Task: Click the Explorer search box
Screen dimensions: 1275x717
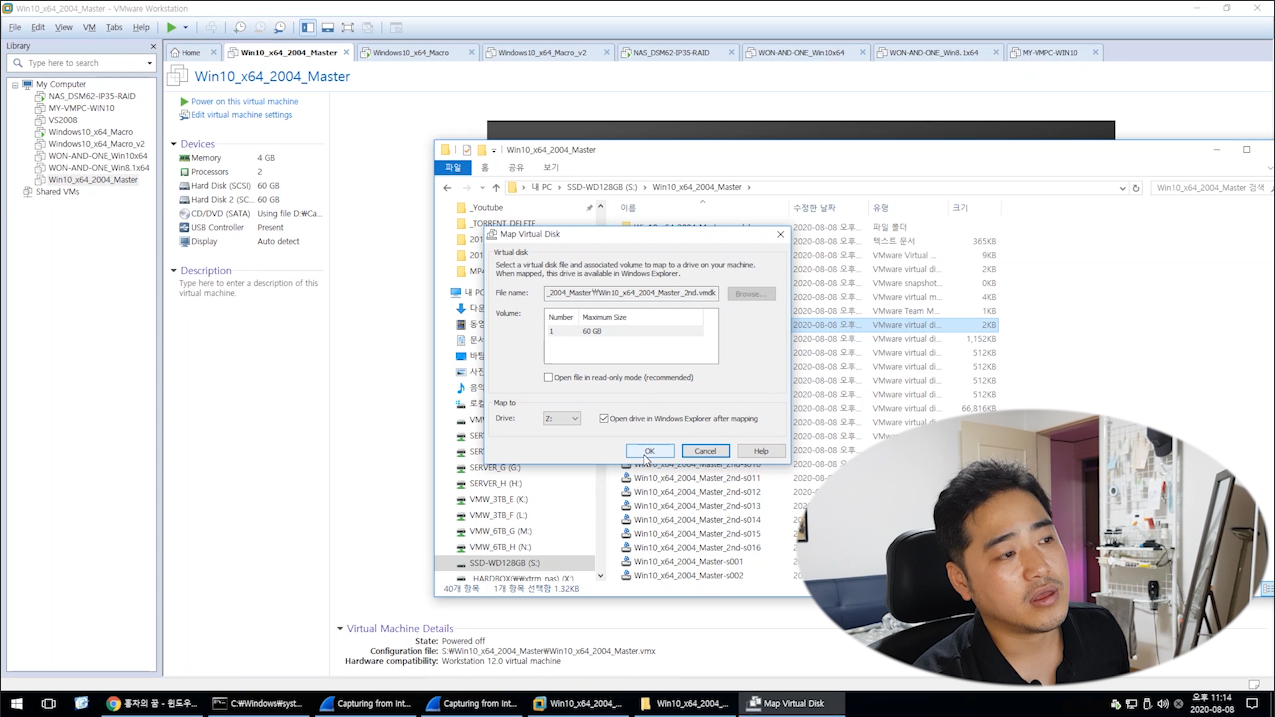Action: pos(1210,188)
